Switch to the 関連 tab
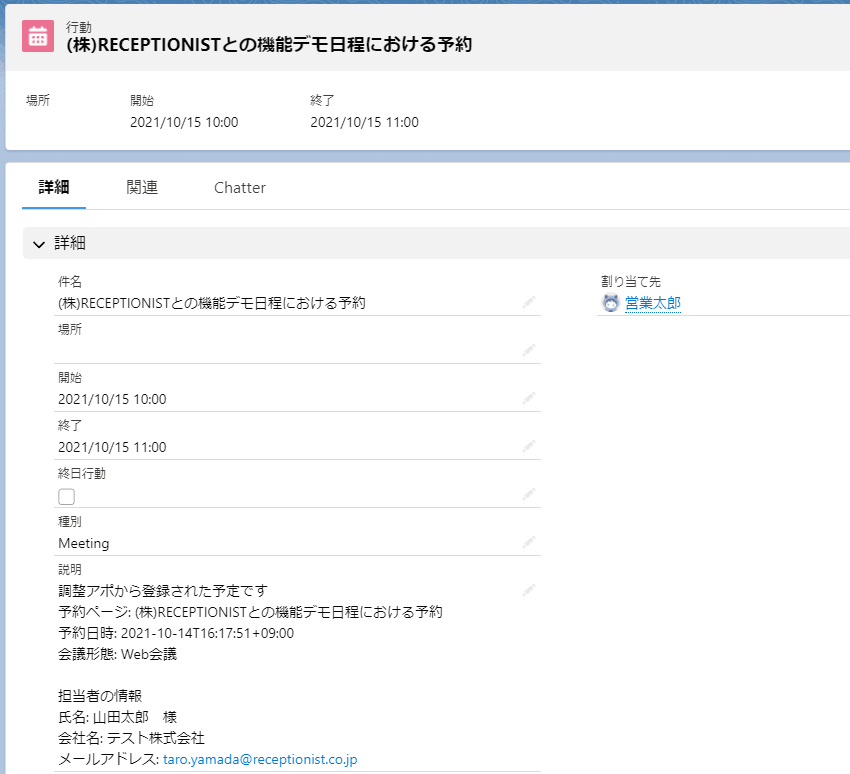Image resolution: width=850 pixels, height=774 pixels. (142, 188)
